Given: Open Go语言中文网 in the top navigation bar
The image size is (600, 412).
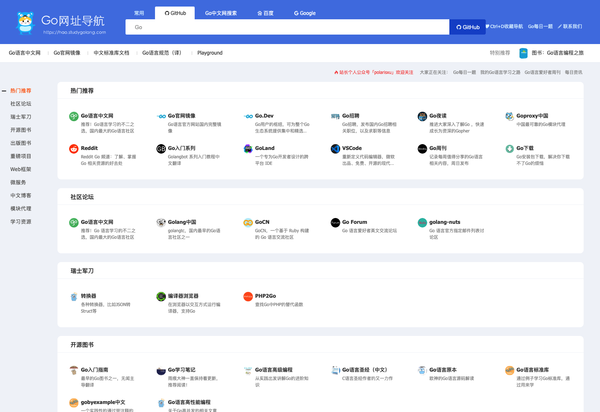Looking at the screenshot, I should pos(24,53).
